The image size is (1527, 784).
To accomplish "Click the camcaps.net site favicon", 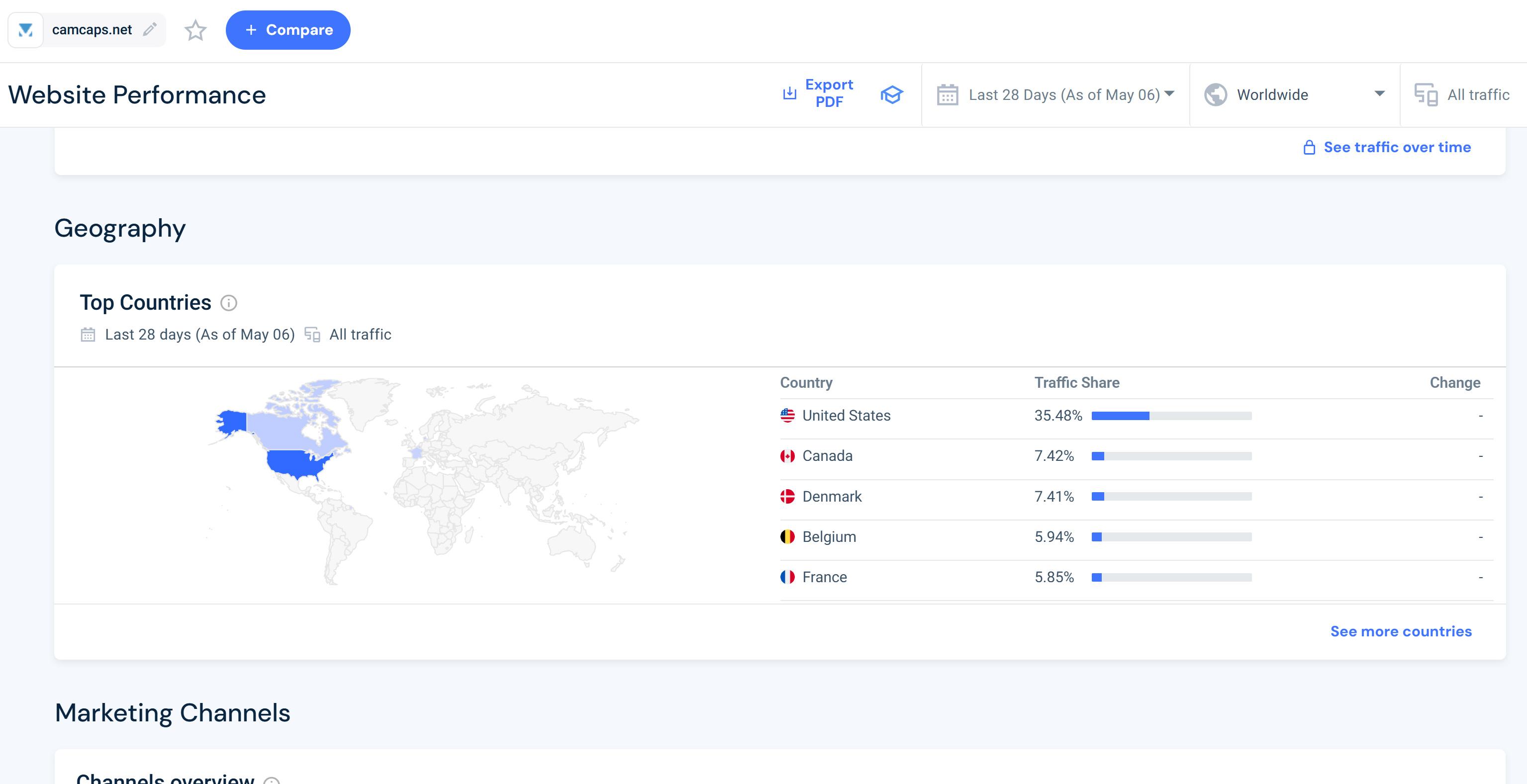I will point(25,30).
